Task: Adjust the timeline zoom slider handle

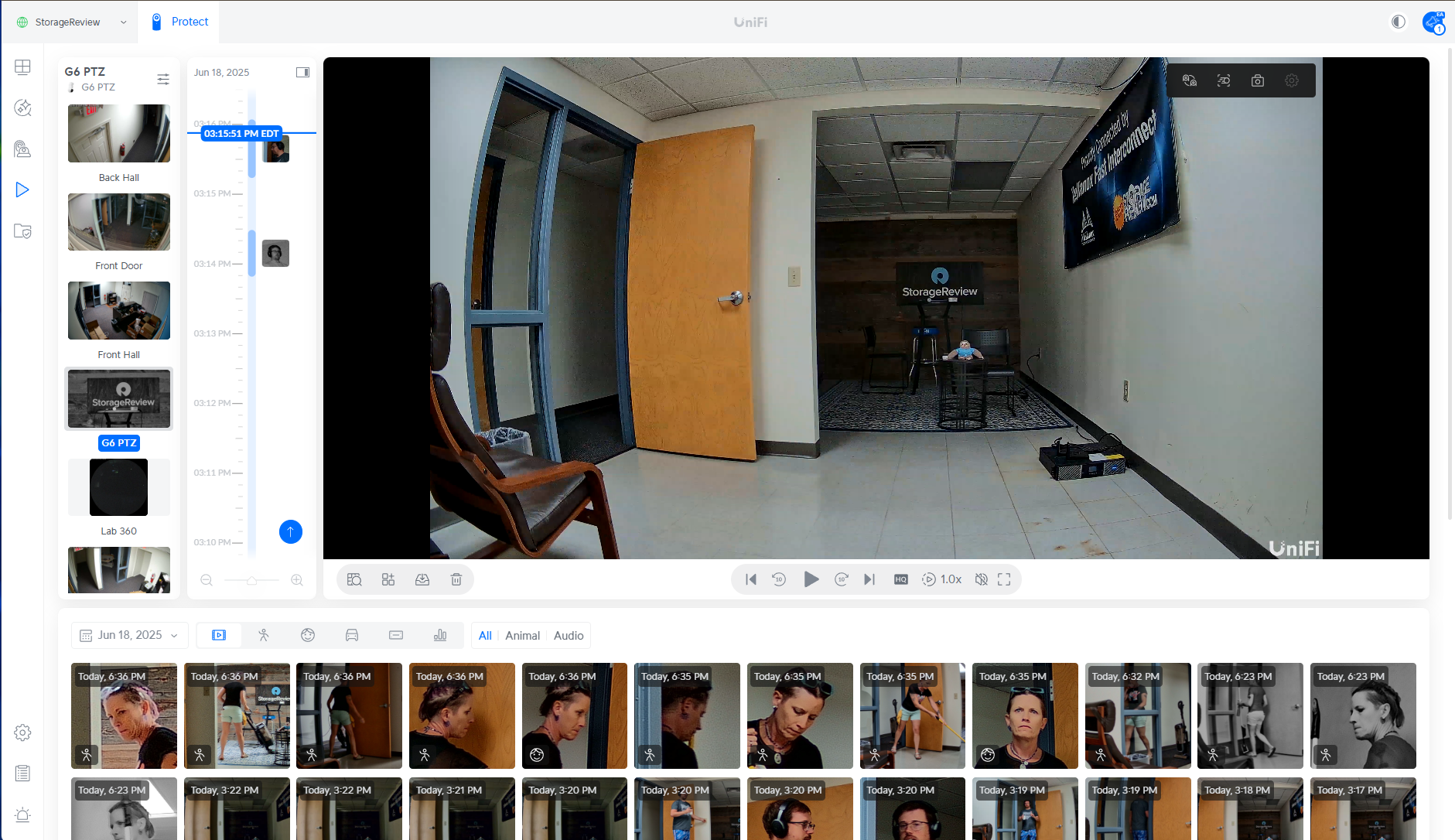Action: tap(251, 580)
